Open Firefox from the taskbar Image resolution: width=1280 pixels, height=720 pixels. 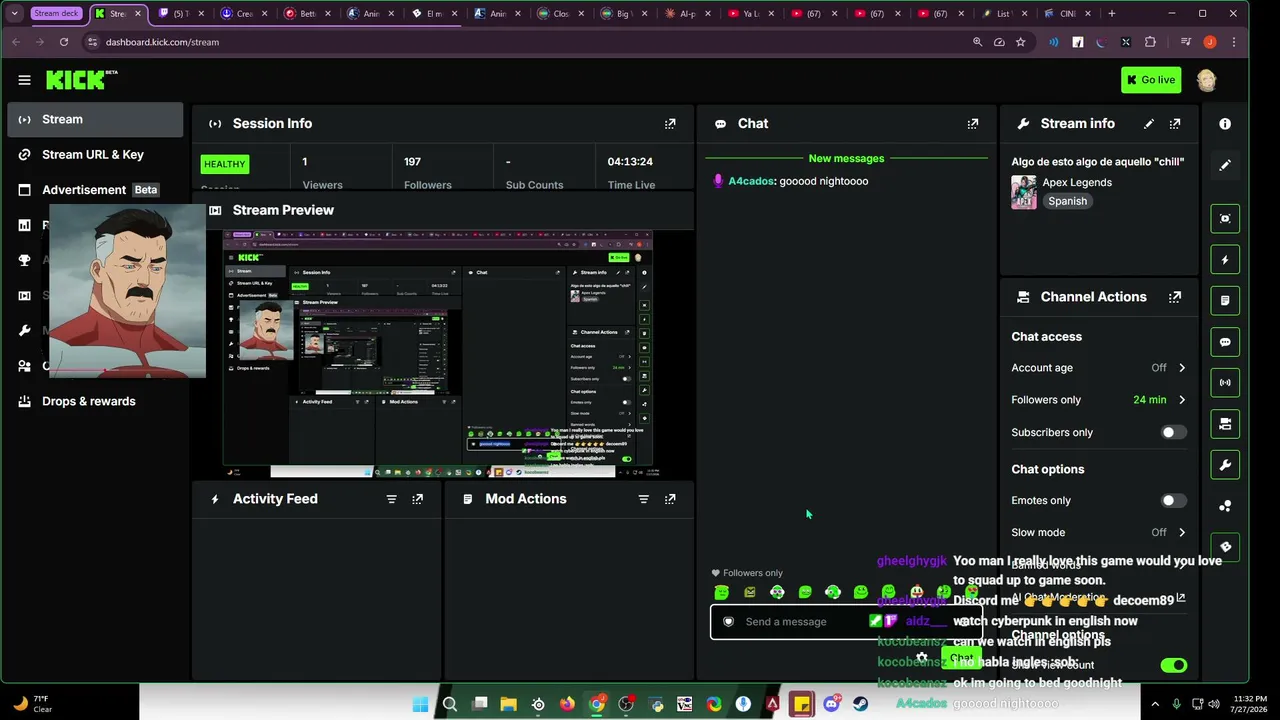(x=567, y=704)
